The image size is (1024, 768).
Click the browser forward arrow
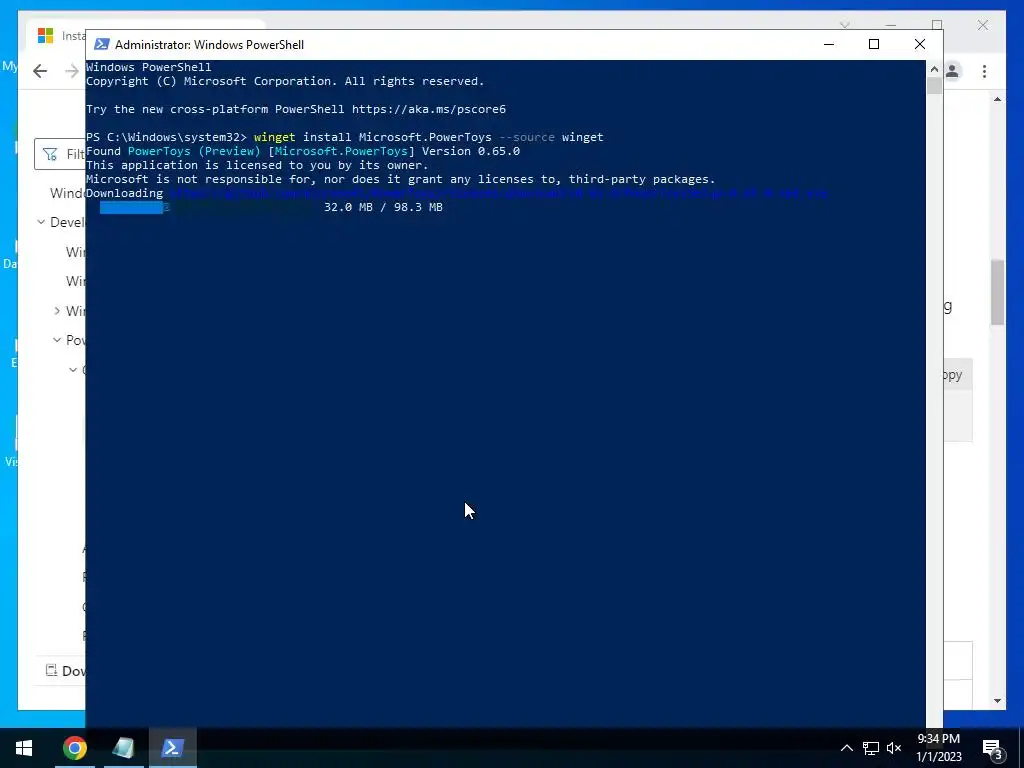pos(72,71)
